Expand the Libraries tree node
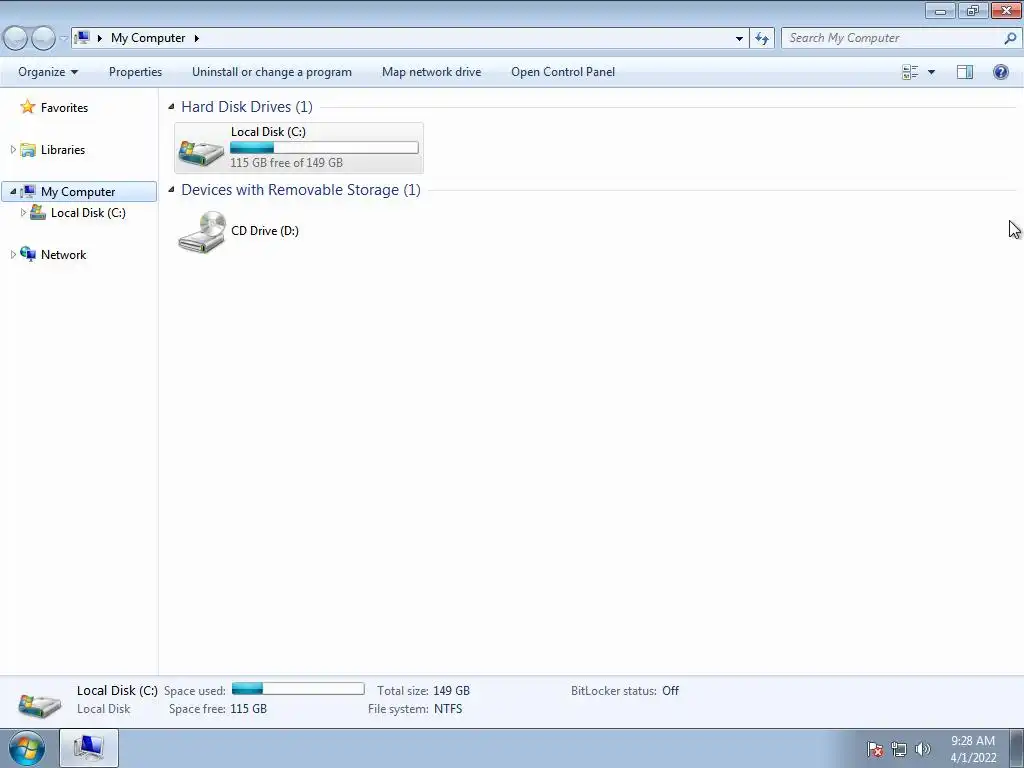1024x768 pixels. [13, 150]
